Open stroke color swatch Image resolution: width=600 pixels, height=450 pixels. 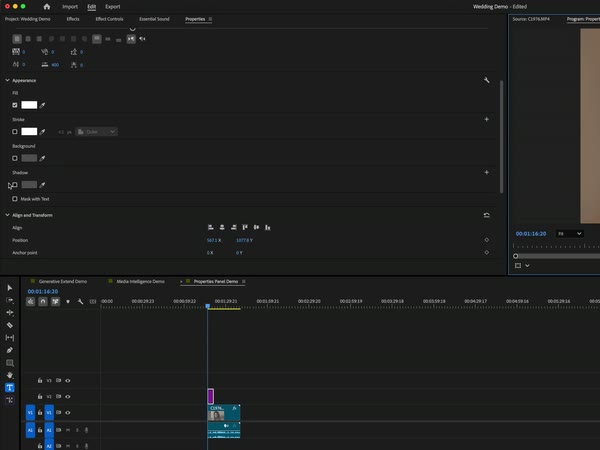(x=29, y=132)
